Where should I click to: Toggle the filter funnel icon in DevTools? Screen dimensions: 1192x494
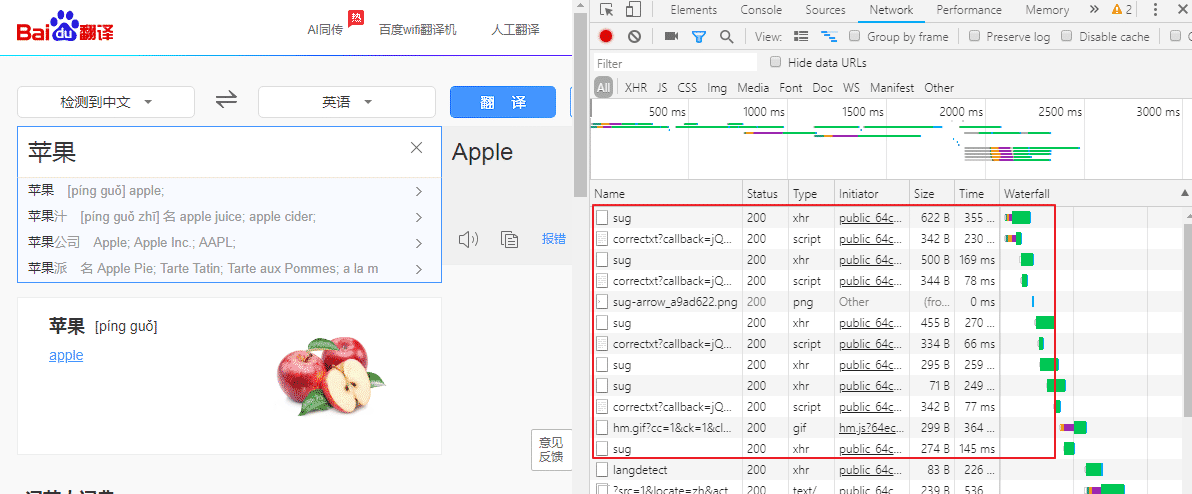coord(699,36)
